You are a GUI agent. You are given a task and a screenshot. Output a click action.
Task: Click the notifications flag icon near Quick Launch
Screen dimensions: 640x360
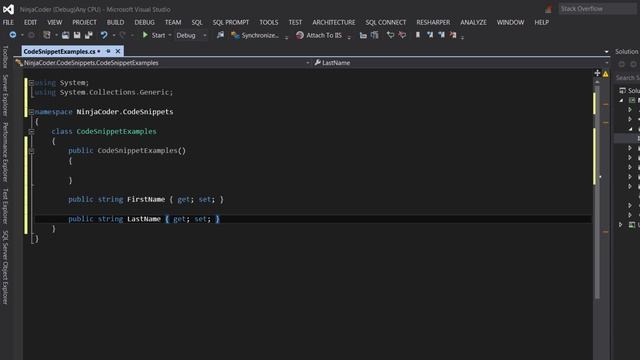point(548,9)
